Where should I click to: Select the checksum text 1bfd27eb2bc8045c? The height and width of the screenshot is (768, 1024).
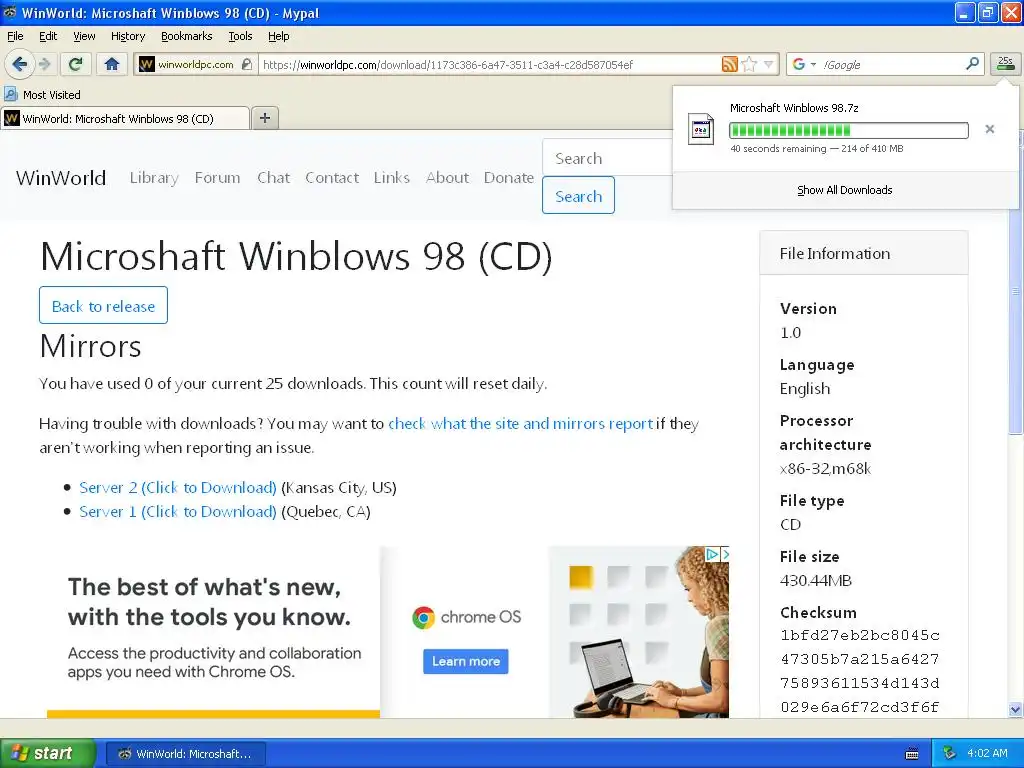(x=859, y=635)
